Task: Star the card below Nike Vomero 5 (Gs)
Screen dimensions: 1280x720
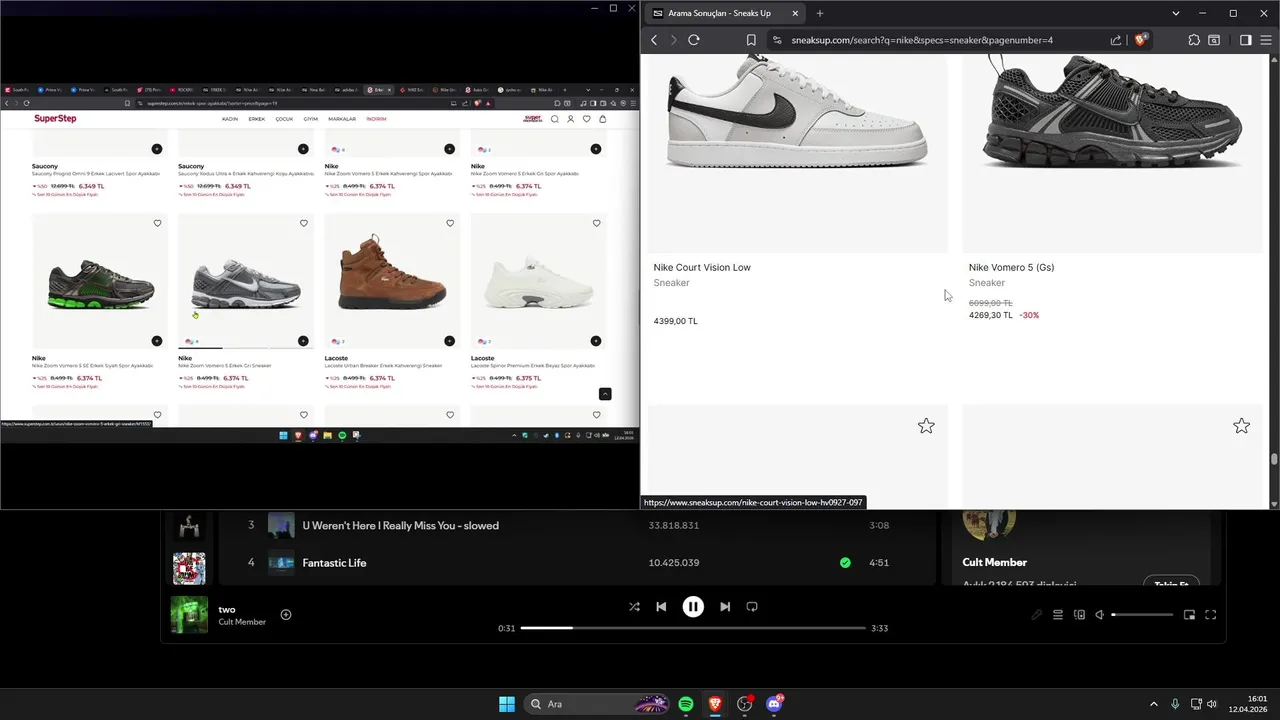Action: [1241, 426]
